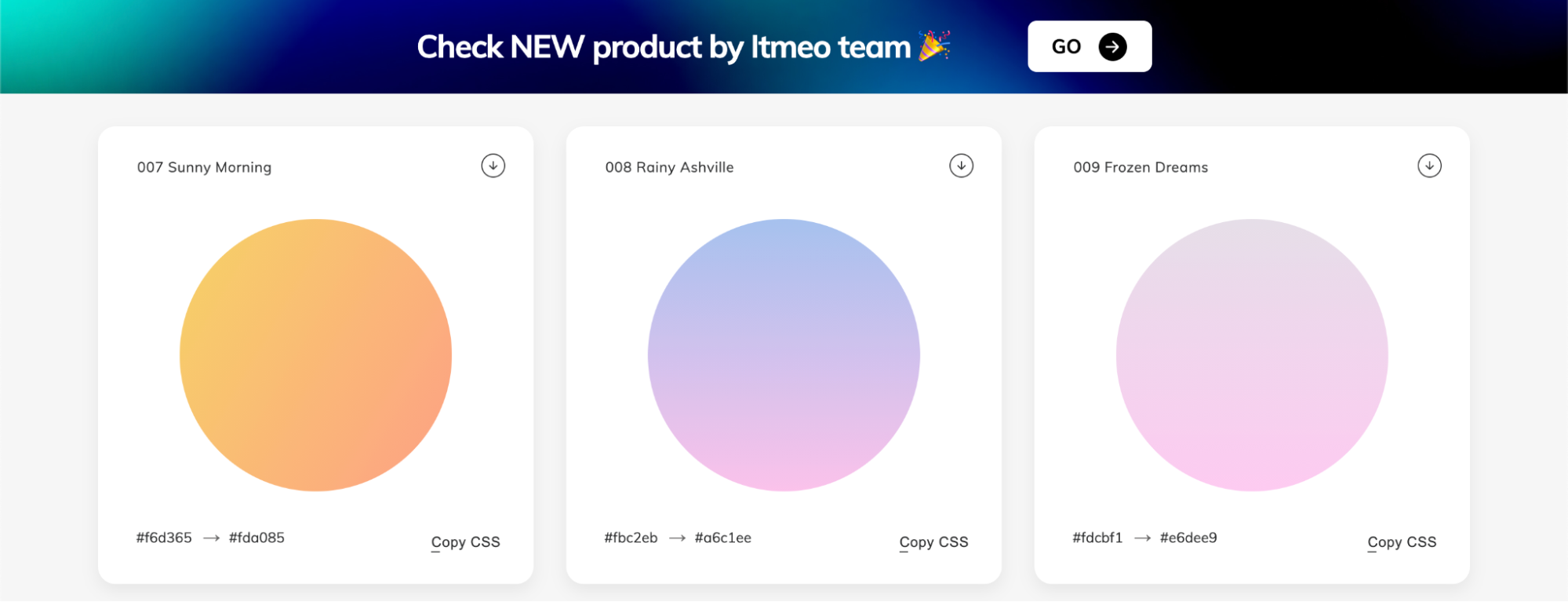Open the Itmeo new product banner text
1568x602 pixels.
pos(664,47)
